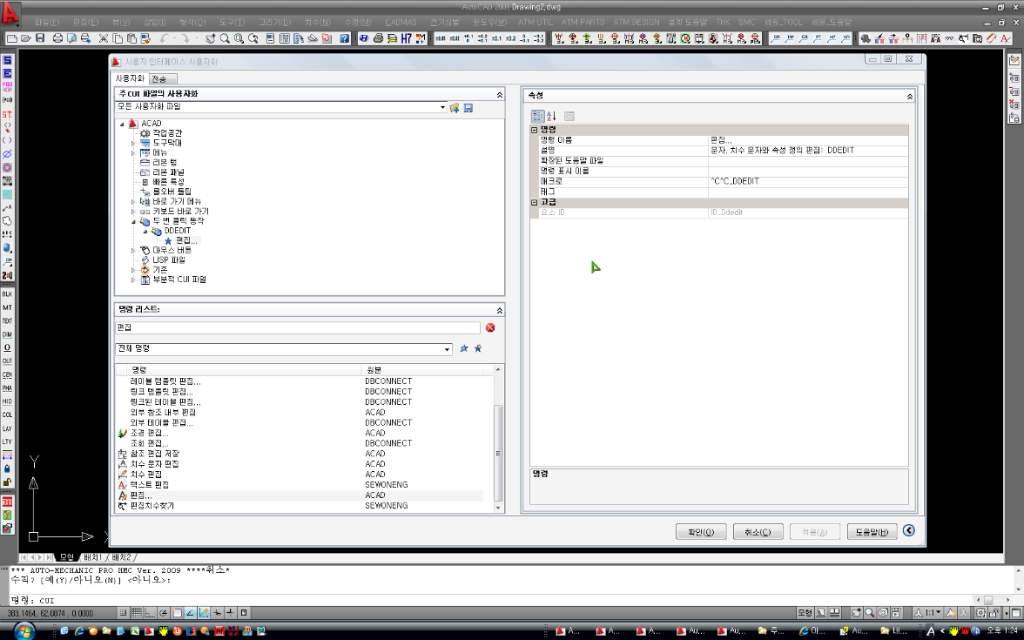
Task: Click the 배치1 layout tab
Action: point(93,558)
